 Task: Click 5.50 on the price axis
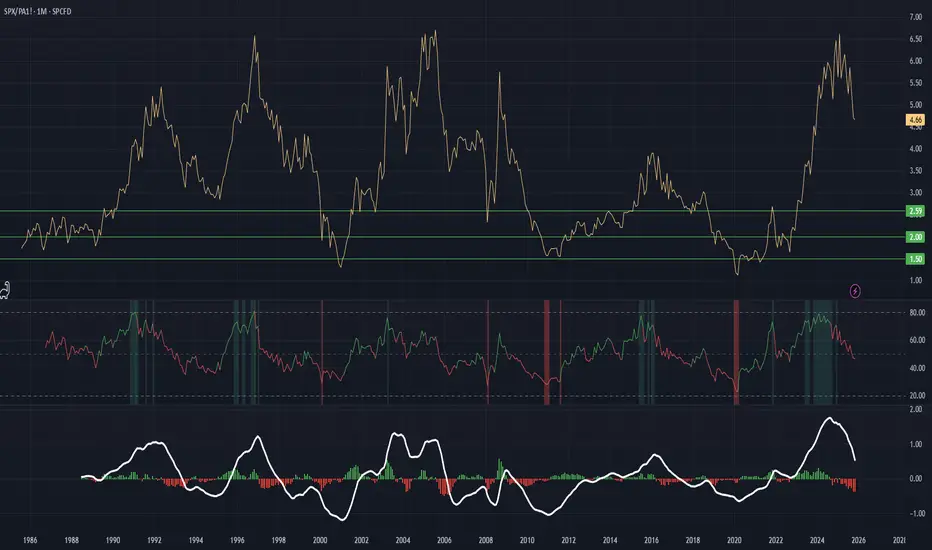point(915,83)
